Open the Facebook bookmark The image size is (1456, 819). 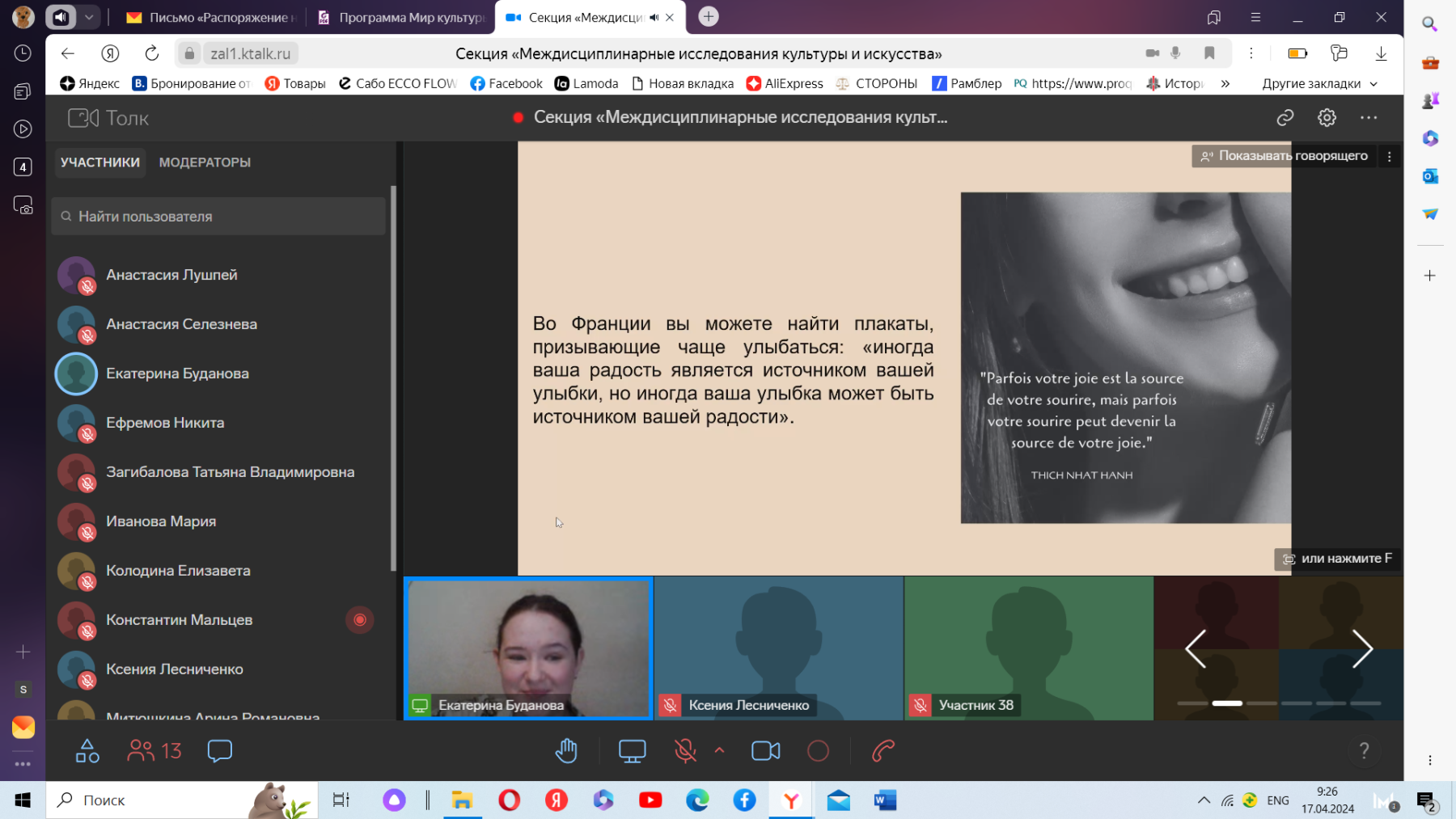click(x=506, y=83)
